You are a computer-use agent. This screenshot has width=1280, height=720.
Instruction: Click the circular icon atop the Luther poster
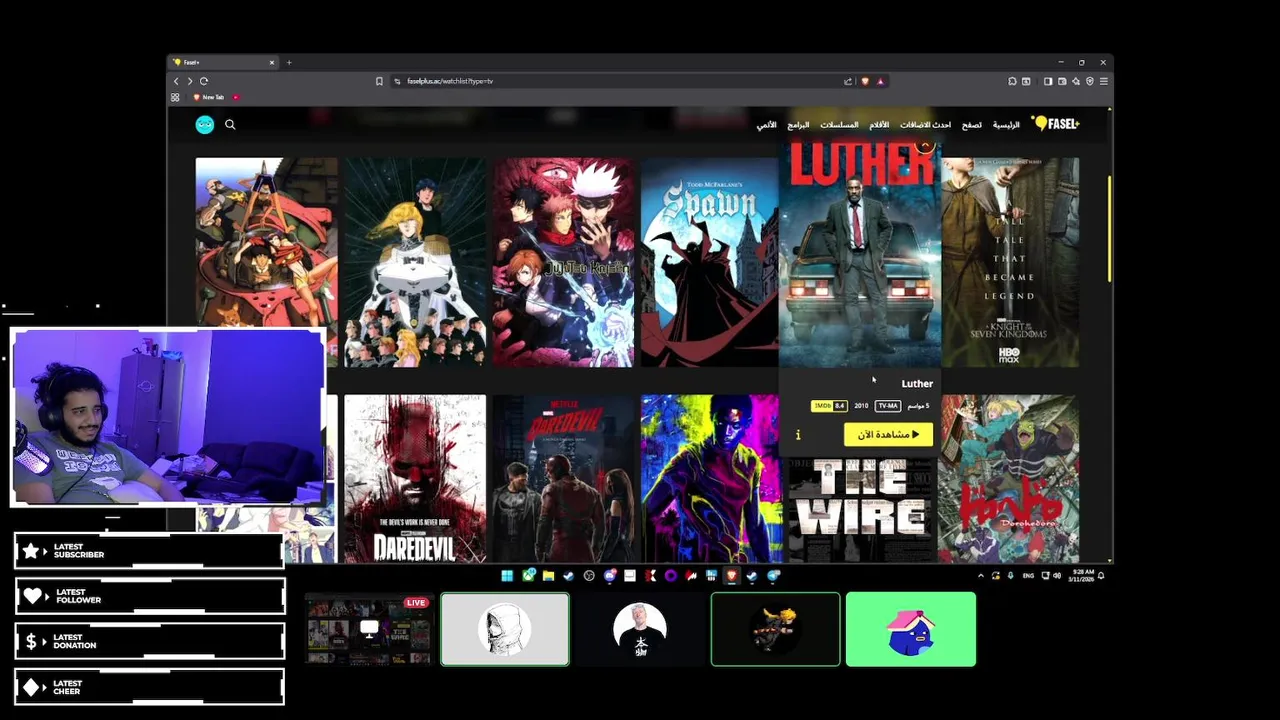[x=925, y=146]
